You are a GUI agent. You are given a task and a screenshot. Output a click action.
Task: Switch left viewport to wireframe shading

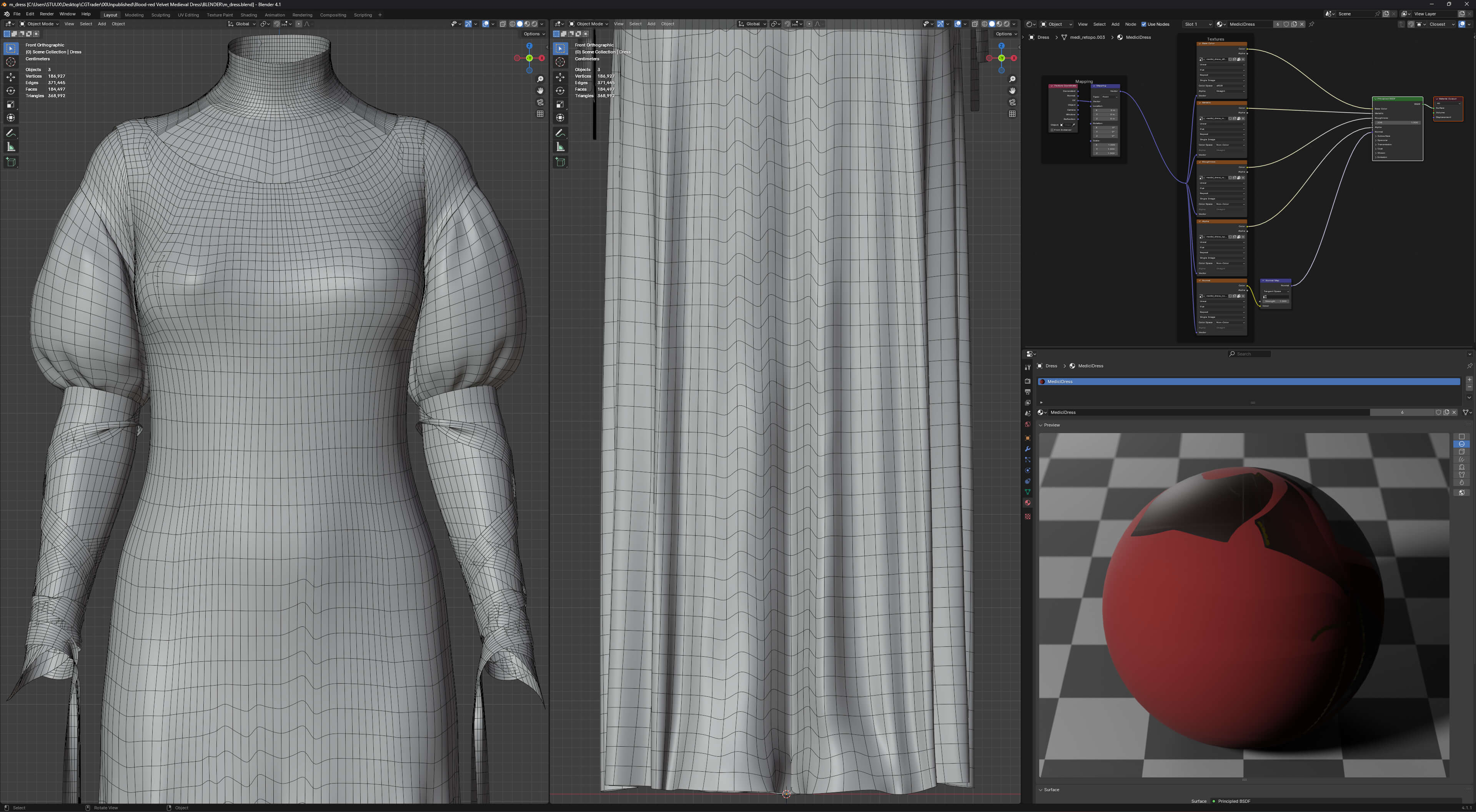[x=513, y=24]
